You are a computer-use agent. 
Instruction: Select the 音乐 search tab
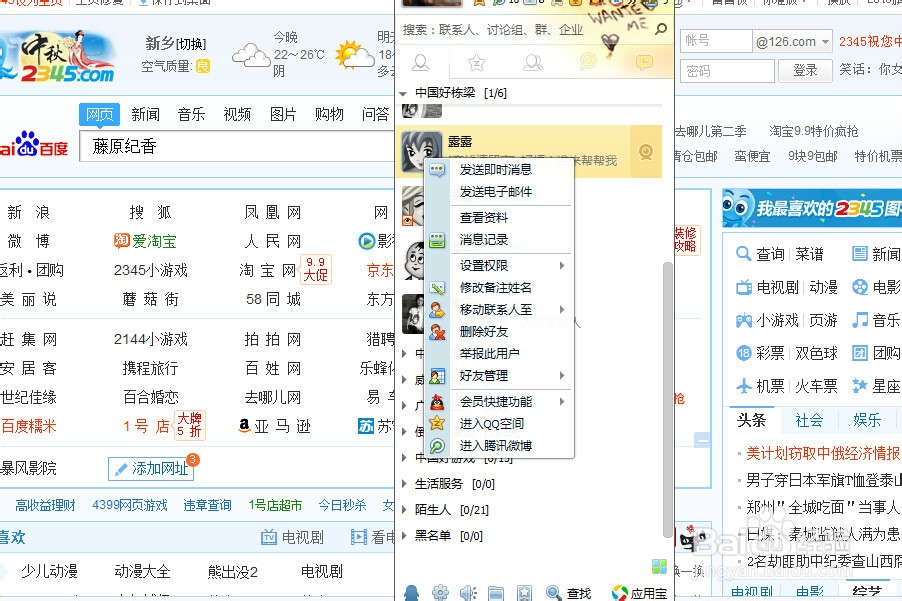coord(191,114)
